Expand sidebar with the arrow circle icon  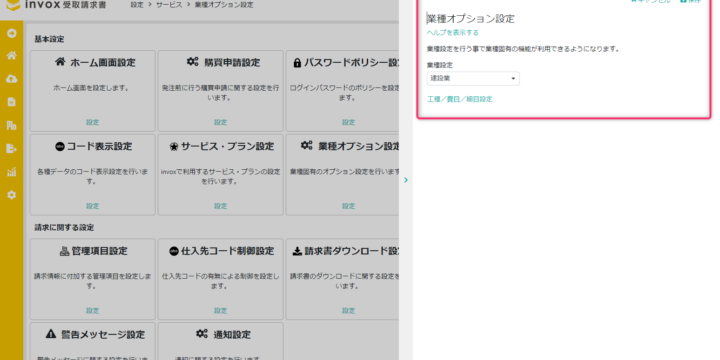(11, 33)
